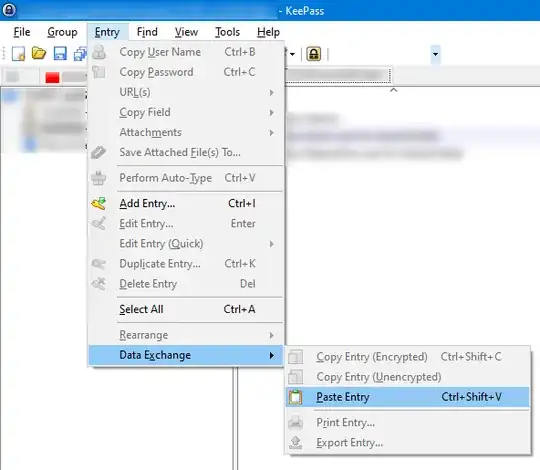The image size is (540, 470).
Task: Click the collapse chevron below the column header
Action: point(393,90)
